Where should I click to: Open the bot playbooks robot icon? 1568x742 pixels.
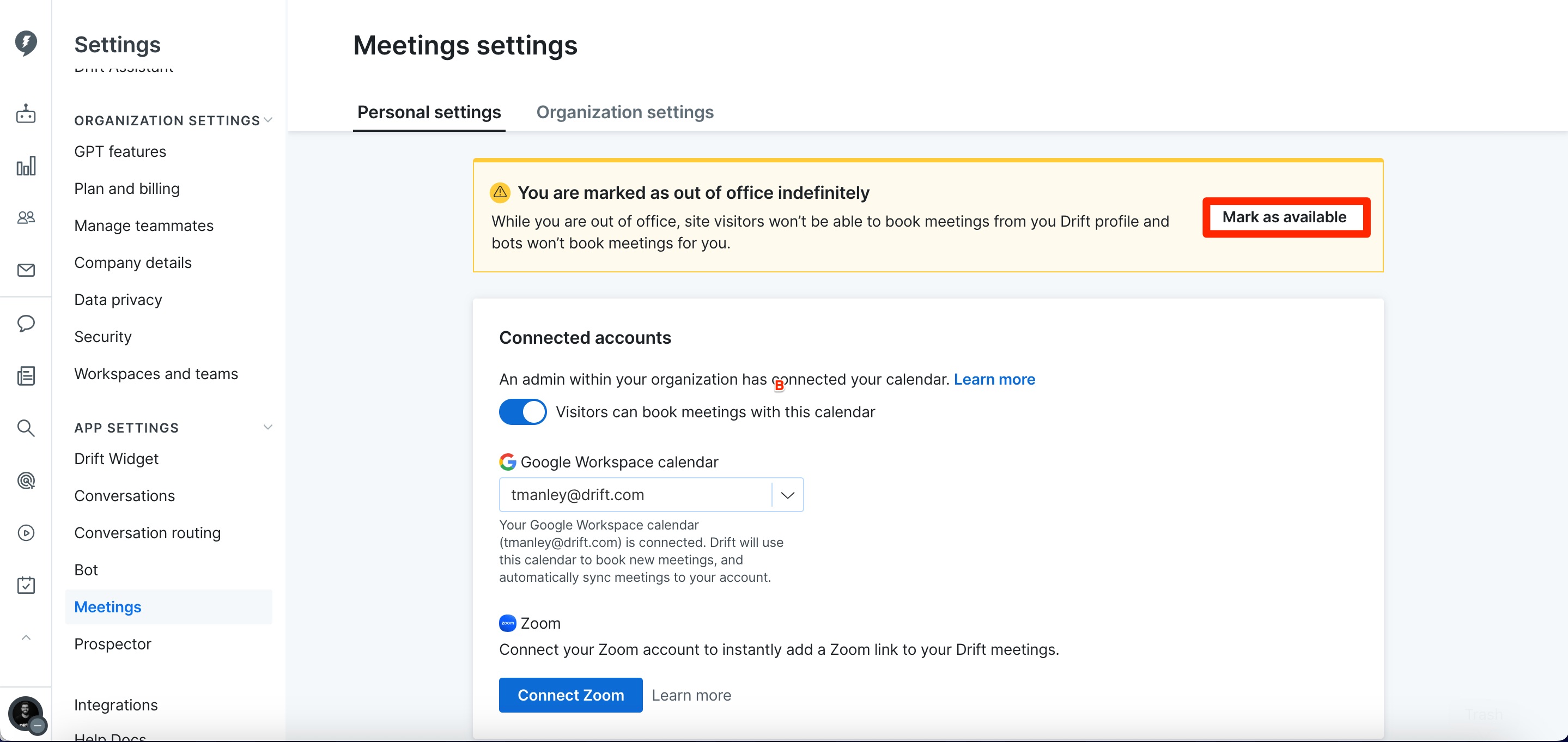[26, 113]
